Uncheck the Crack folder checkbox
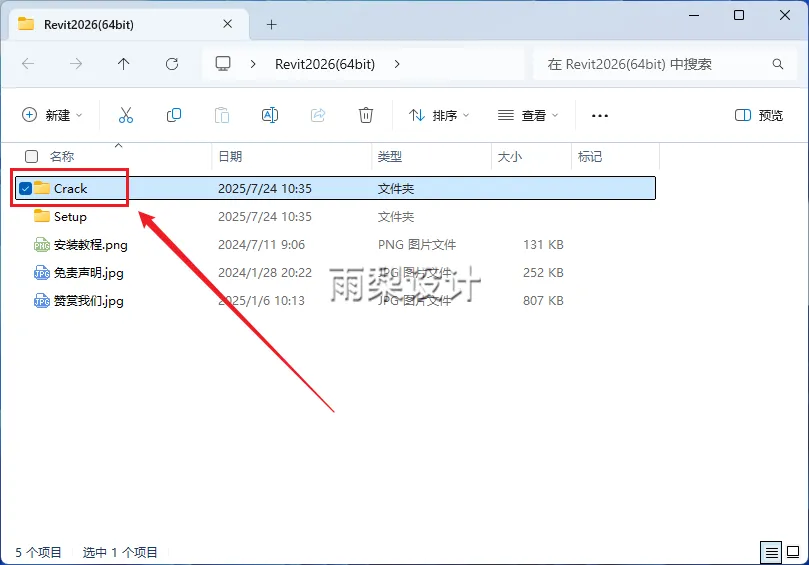This screenshot has width=809, height=565. coord(25,188)
